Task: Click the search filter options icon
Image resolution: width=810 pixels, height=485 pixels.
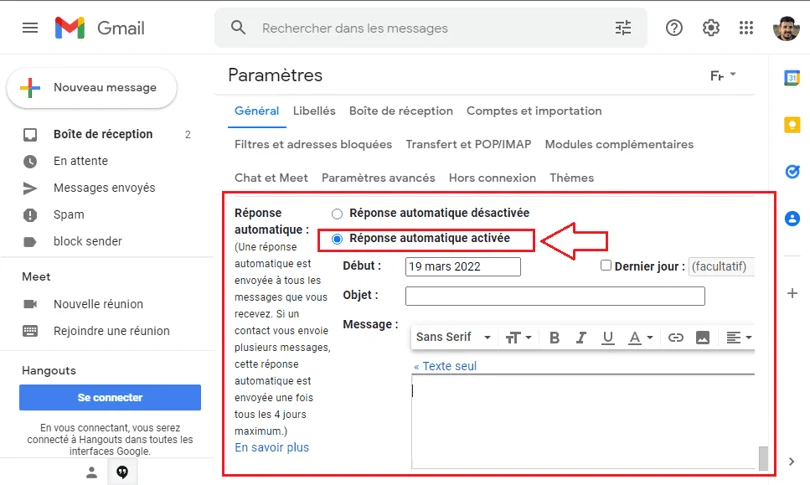Action: (623, 28)
